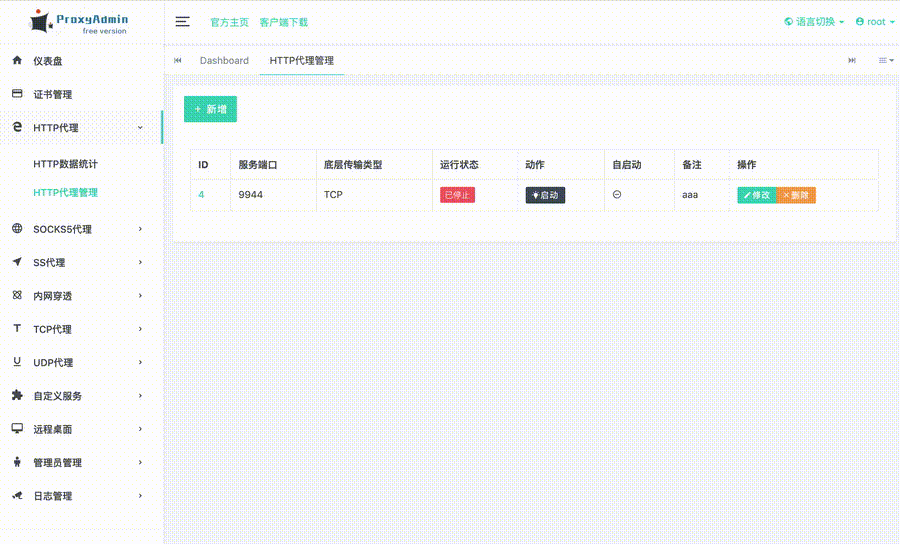The height and width of the screenshot is (544, 900).
Task: Expand the 内网穿透 chevron
Action: (x=140, y=296)
